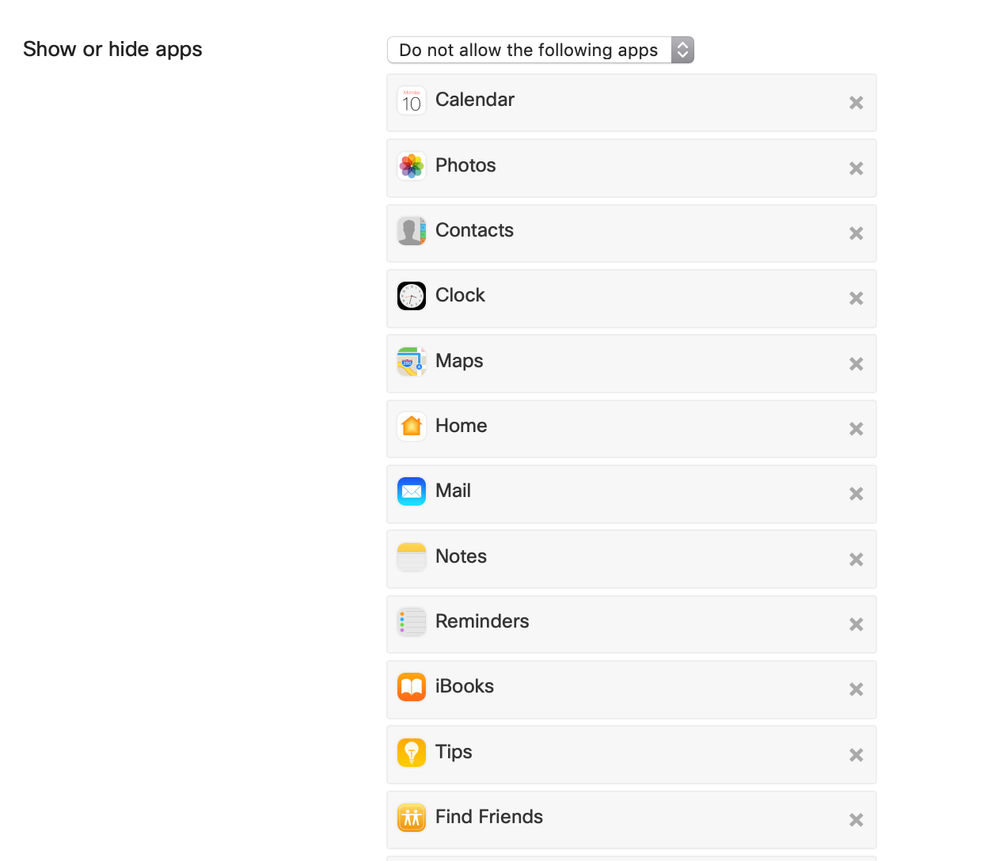Click the Maps app icon

[x=411, y=361]
